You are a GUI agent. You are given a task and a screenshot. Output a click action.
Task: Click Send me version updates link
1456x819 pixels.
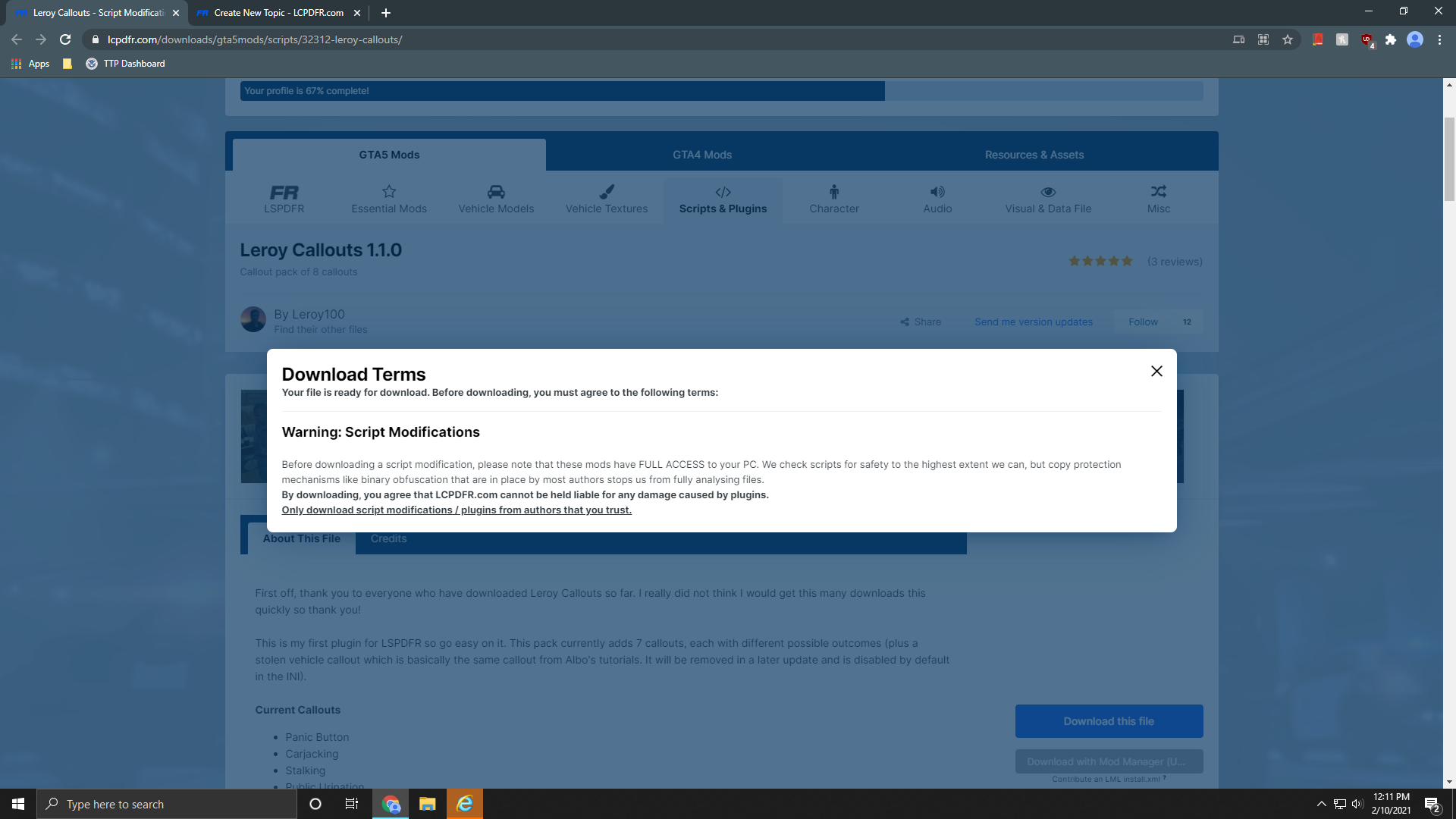click(1034, 322)
